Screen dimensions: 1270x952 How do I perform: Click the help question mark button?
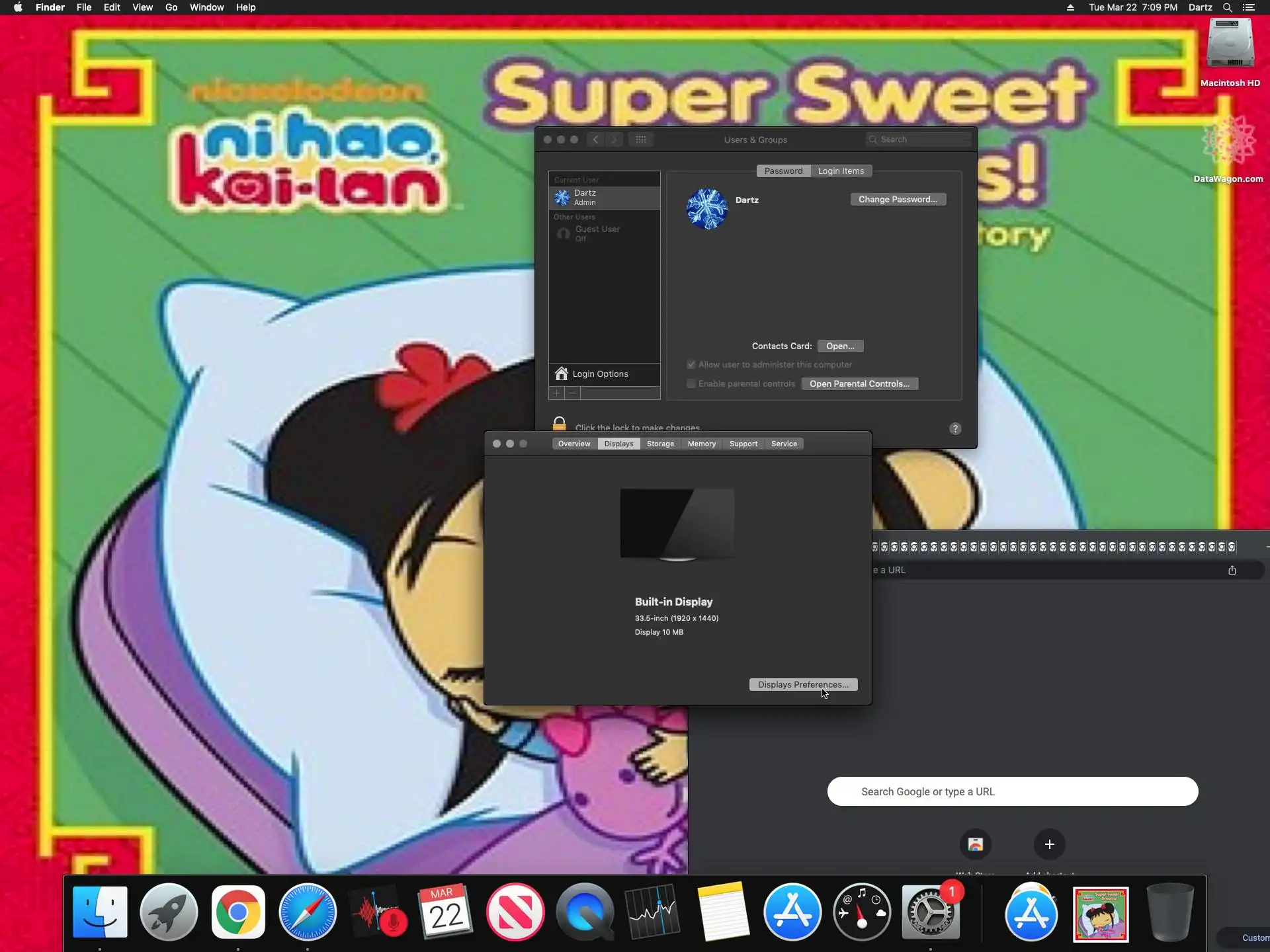click(955, 428)
